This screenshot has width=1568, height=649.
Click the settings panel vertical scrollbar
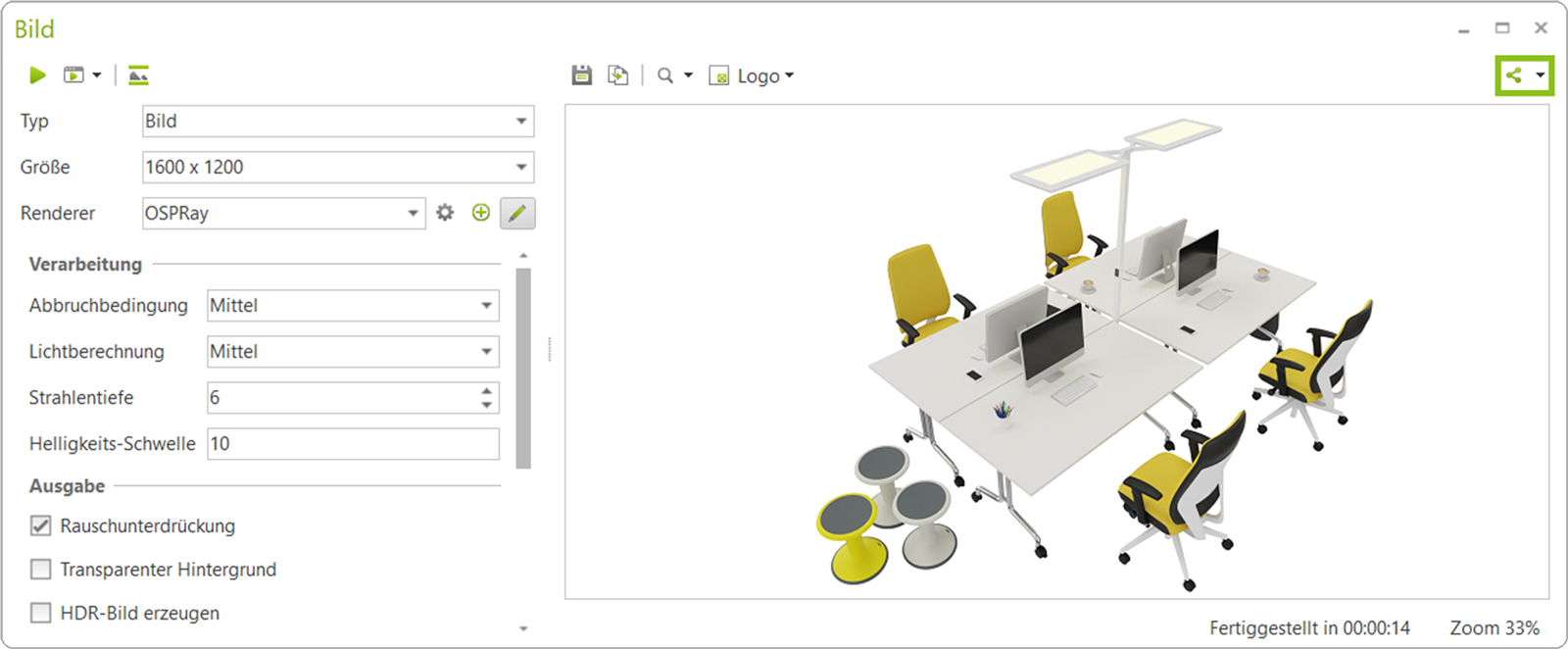pos(523,368)
